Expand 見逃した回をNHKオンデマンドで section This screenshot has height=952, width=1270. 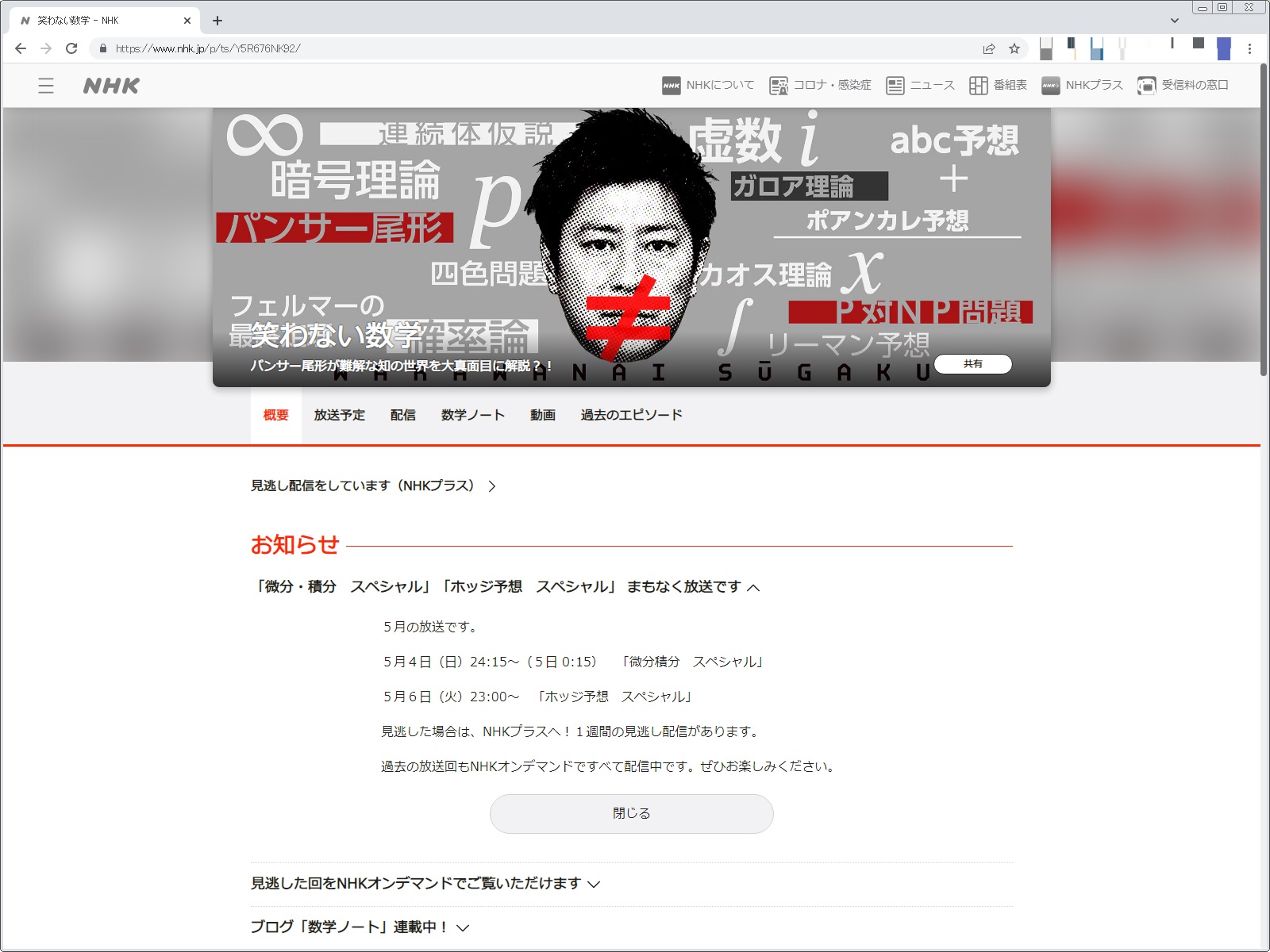pos(425,884)
